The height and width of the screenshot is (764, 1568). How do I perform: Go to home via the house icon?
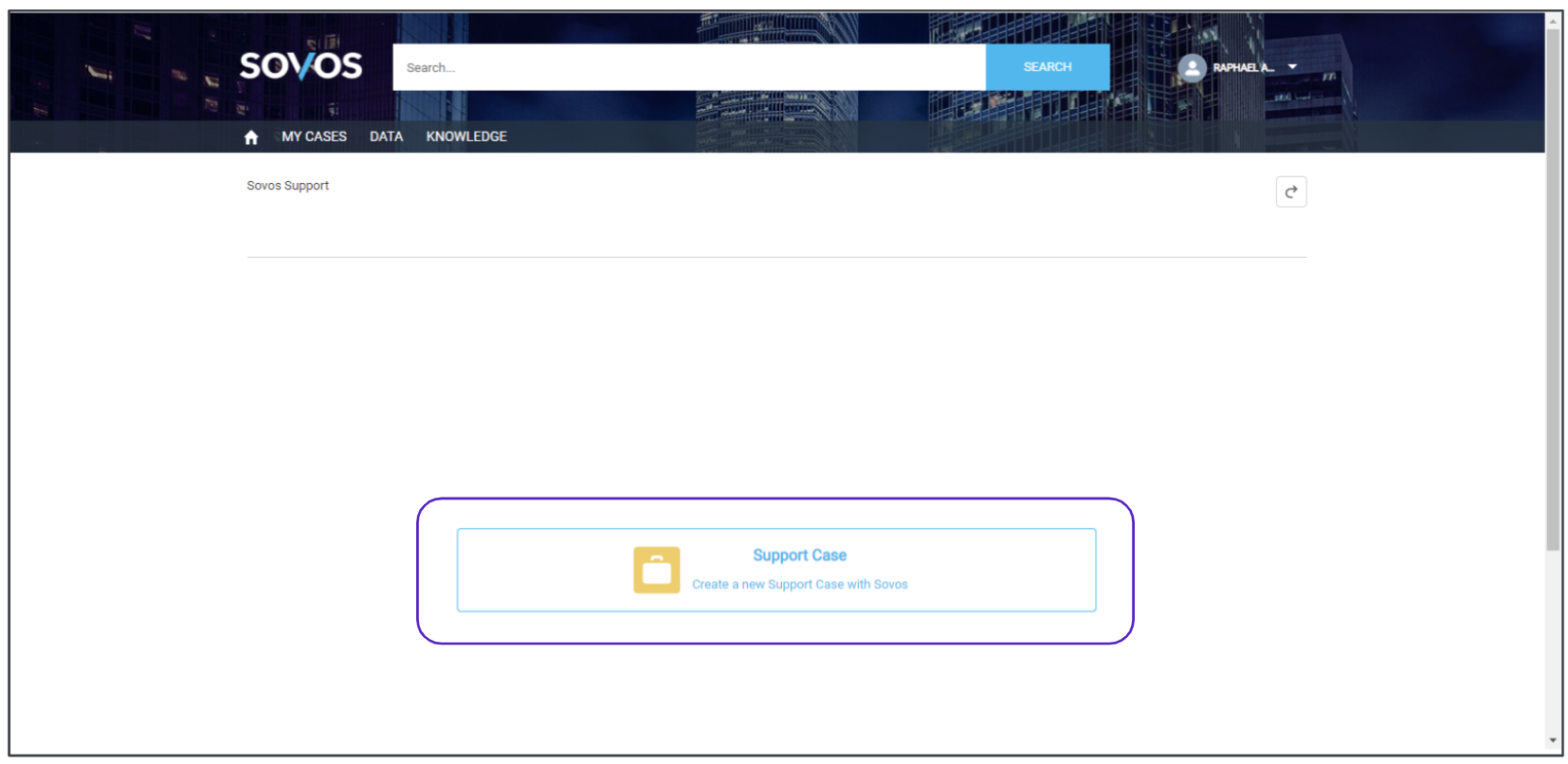(251, 137)
